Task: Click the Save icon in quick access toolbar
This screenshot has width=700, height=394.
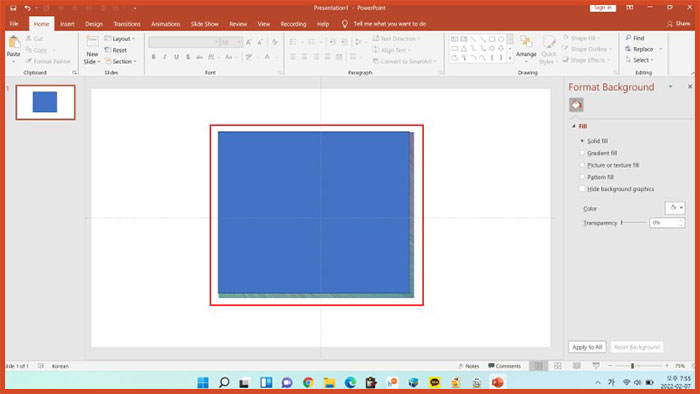Action: click(x=13, y=8)
